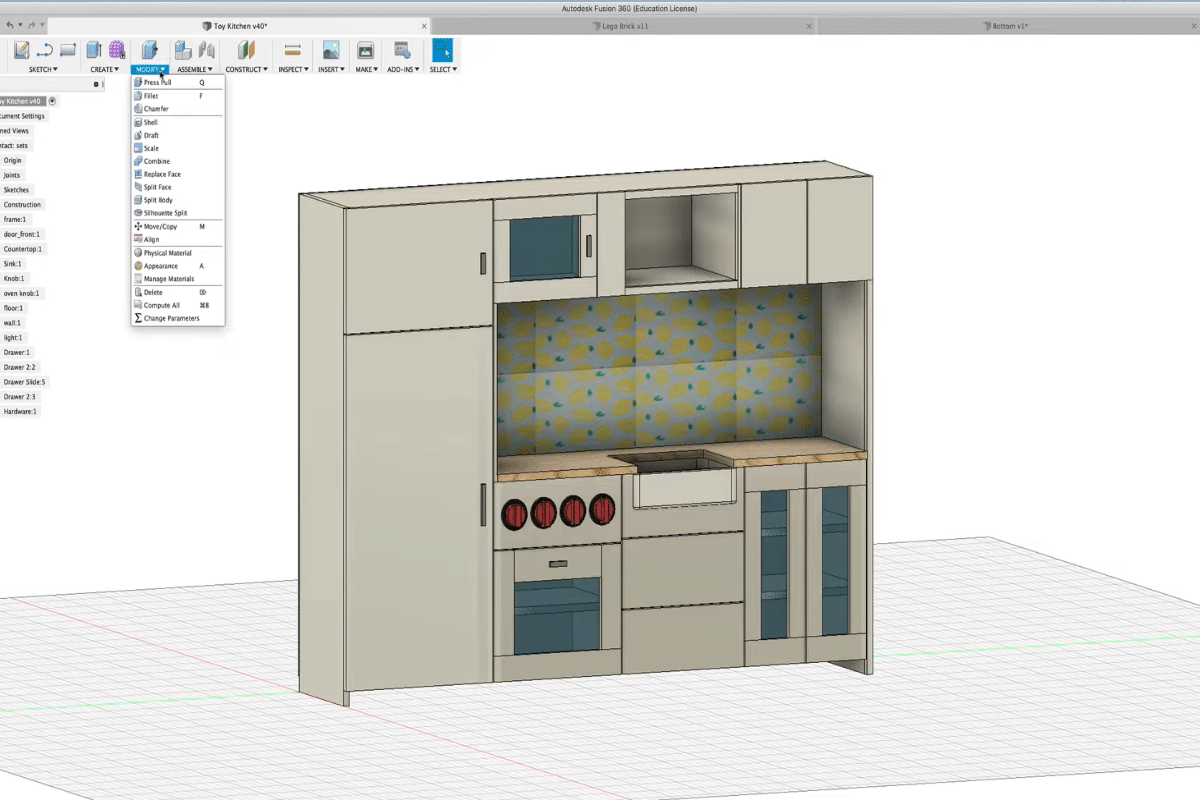Select the Extrude tool icon

(94, 50)
